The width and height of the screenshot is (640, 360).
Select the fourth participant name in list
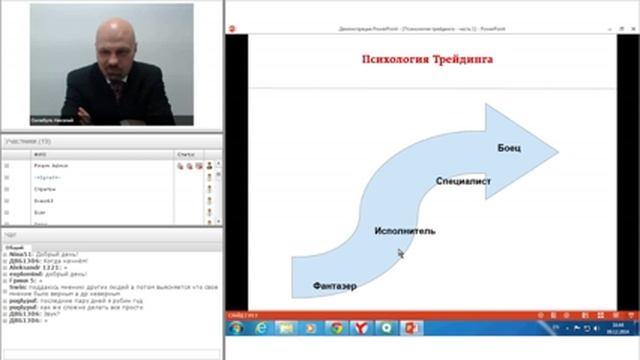click(x=44, y=201)
